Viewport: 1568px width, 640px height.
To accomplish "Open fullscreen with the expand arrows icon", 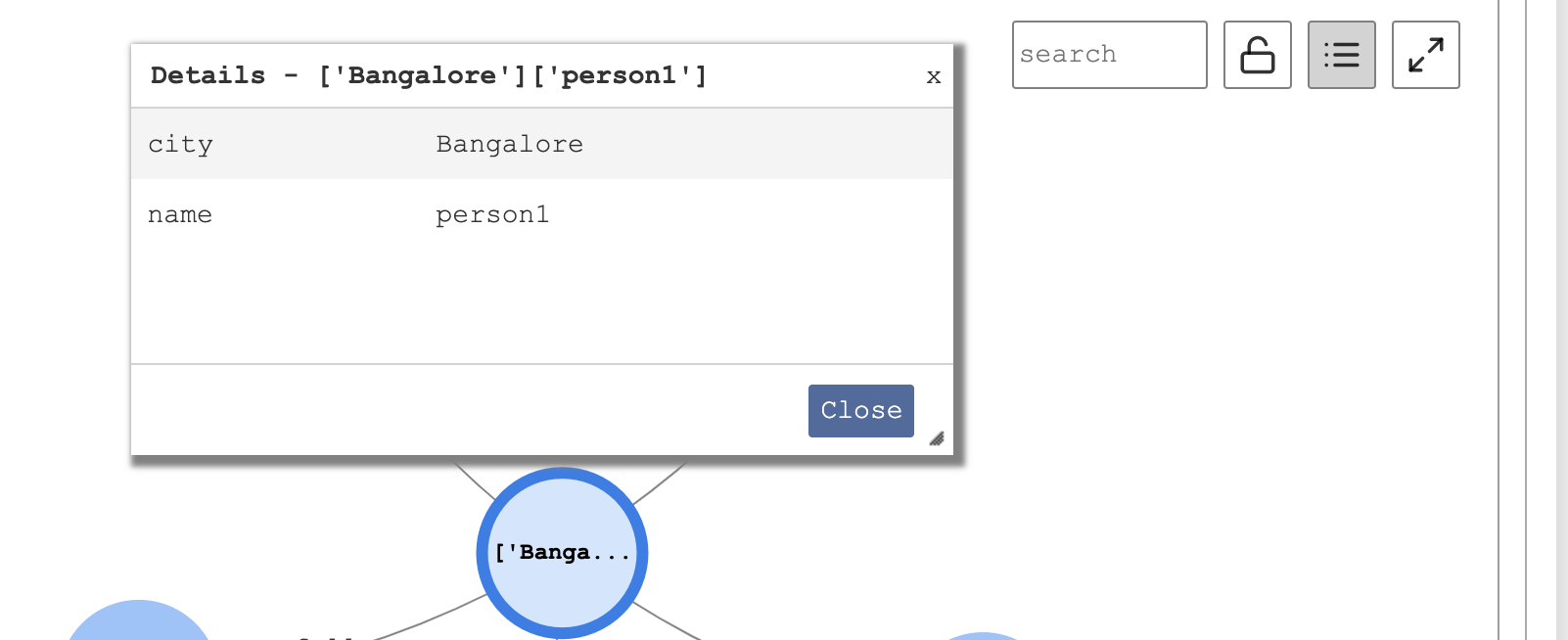I will point(1426,55).
